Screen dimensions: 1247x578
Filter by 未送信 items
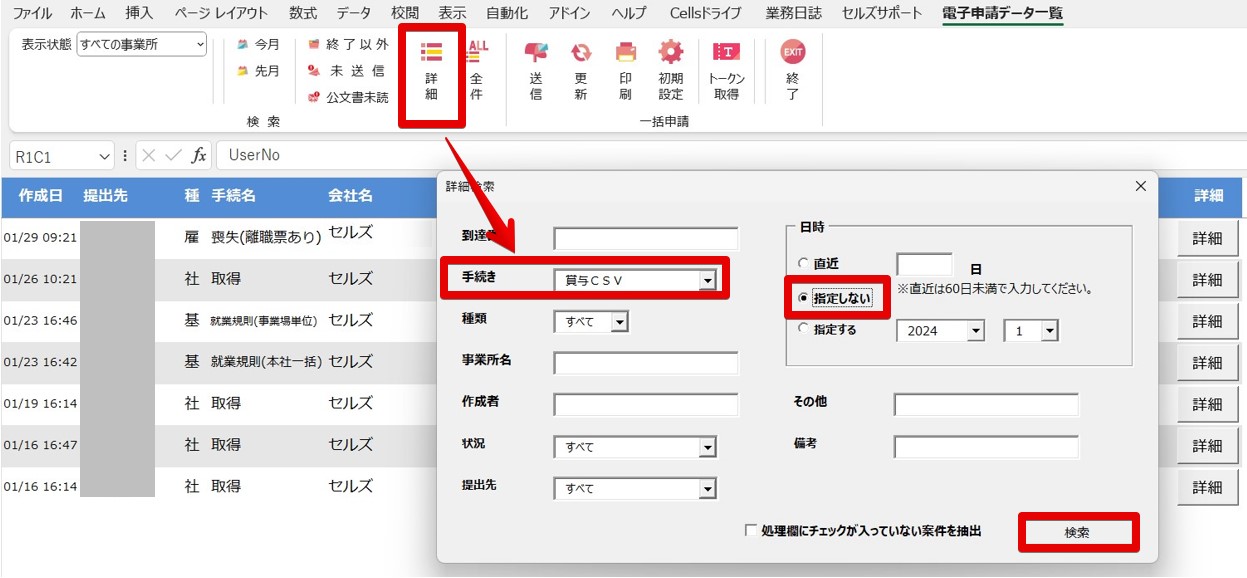pyautogui.click(x=348, y=71)
